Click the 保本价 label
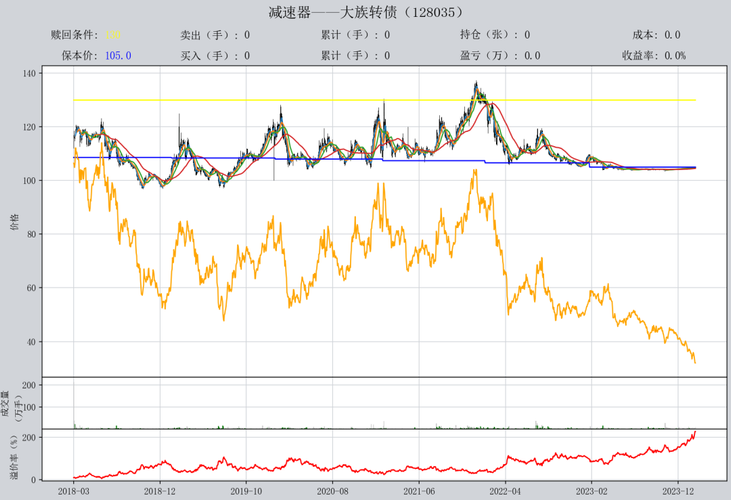 (80, 55)
